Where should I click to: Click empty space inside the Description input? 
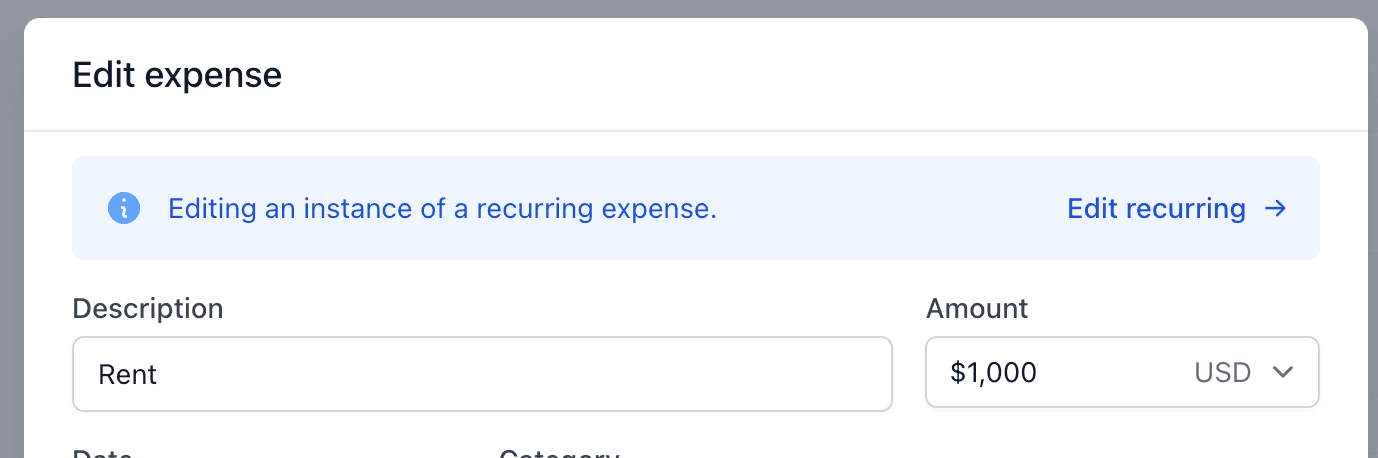click(x=520, y=374)
